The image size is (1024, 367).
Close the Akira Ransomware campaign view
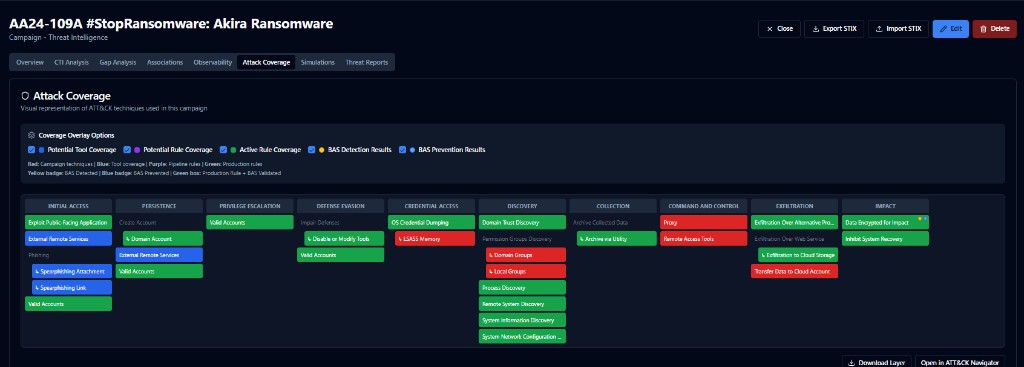click(778, 29)
